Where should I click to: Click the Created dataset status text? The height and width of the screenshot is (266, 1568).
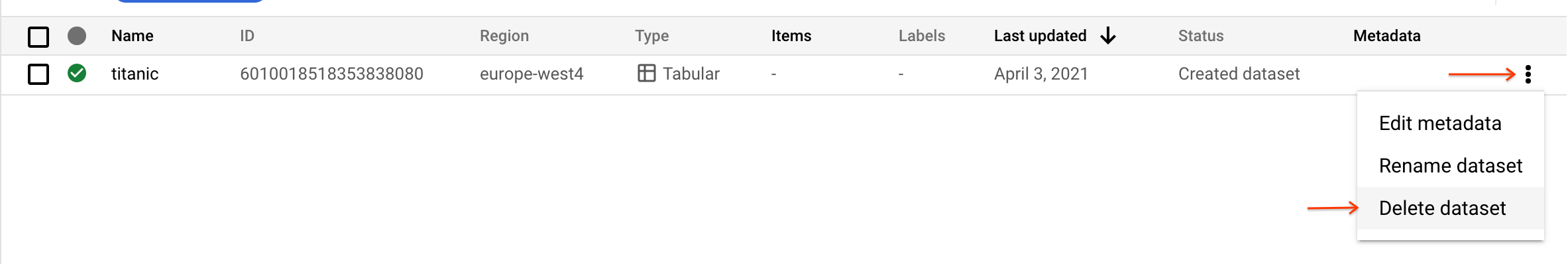click(1239, 74)
